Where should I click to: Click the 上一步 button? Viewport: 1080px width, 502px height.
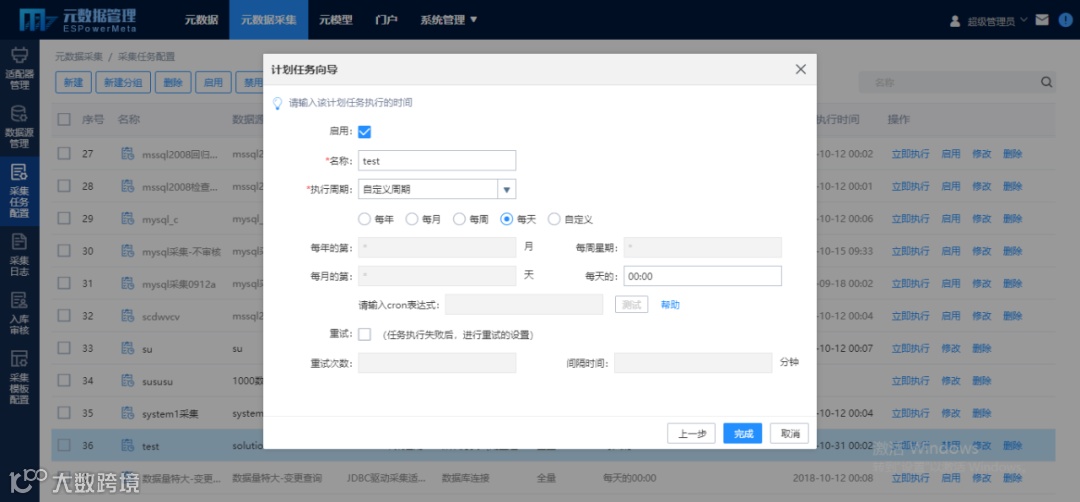click(692, 433)
